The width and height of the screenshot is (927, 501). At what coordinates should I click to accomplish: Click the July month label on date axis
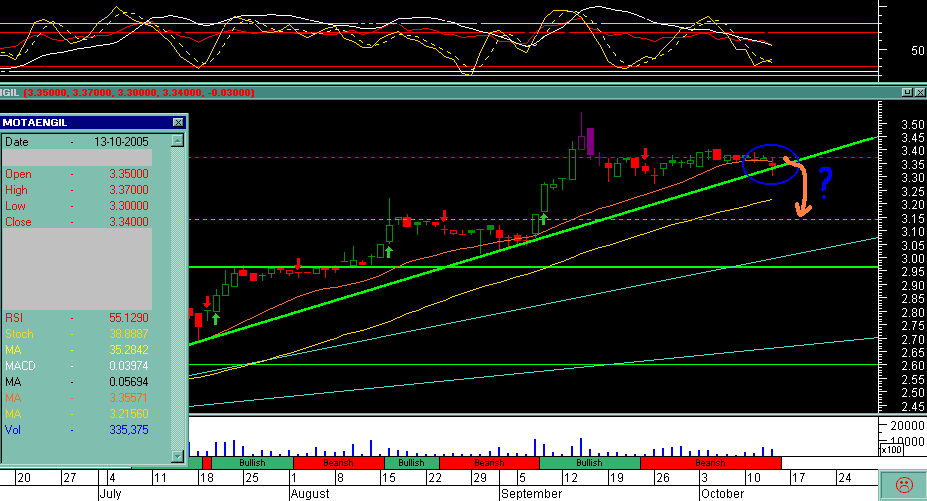tap(110, 493)
